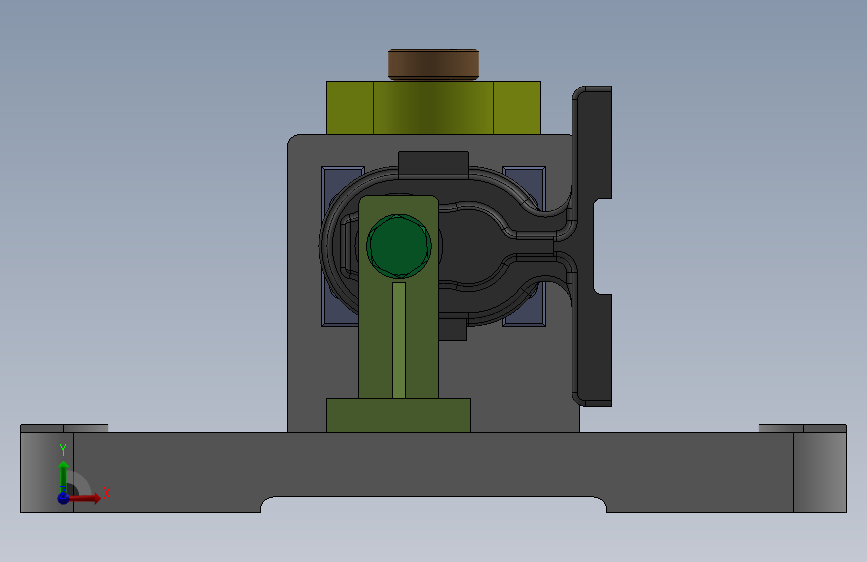Select the dark vertical plate on the right side
The width and height of the screenshot is (867, 562).
593,246
